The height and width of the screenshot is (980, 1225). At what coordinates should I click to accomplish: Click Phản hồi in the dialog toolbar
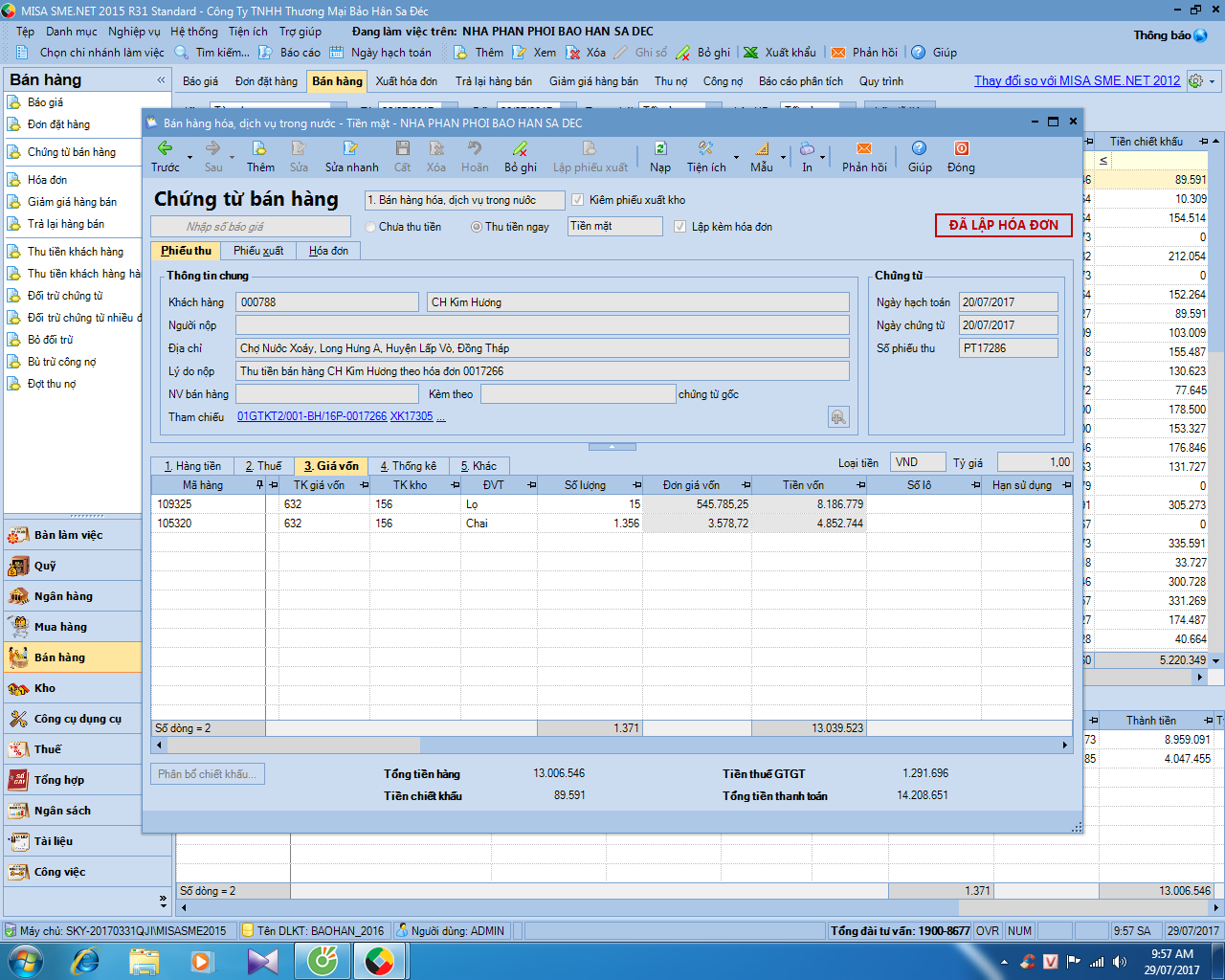(864, 156)
